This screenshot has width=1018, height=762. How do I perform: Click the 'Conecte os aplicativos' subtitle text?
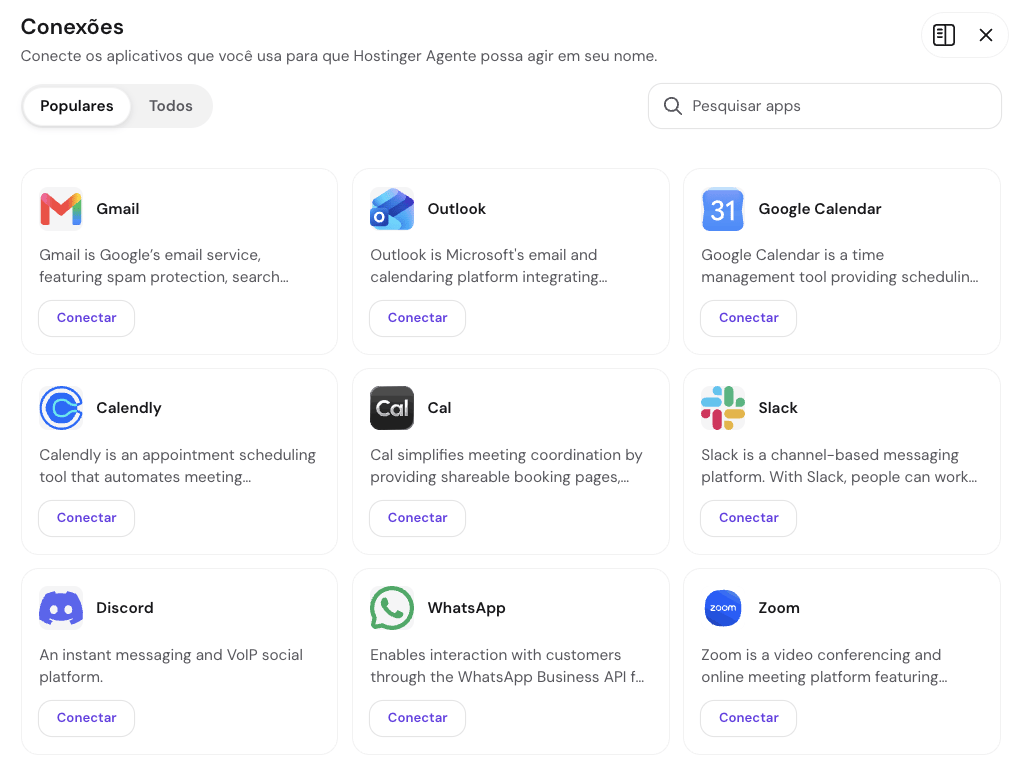click(339, 56)
